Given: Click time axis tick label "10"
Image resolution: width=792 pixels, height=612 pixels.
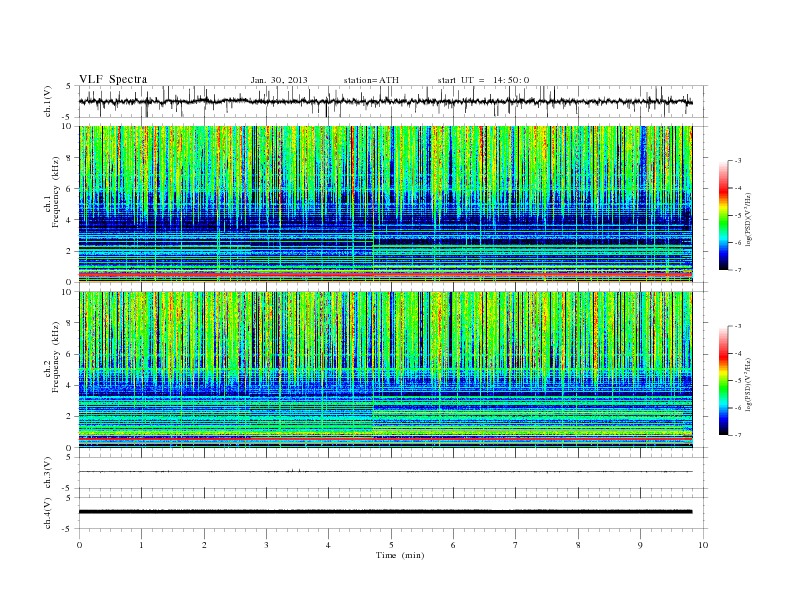Looking at the screenshot, I should pos(703,545).
